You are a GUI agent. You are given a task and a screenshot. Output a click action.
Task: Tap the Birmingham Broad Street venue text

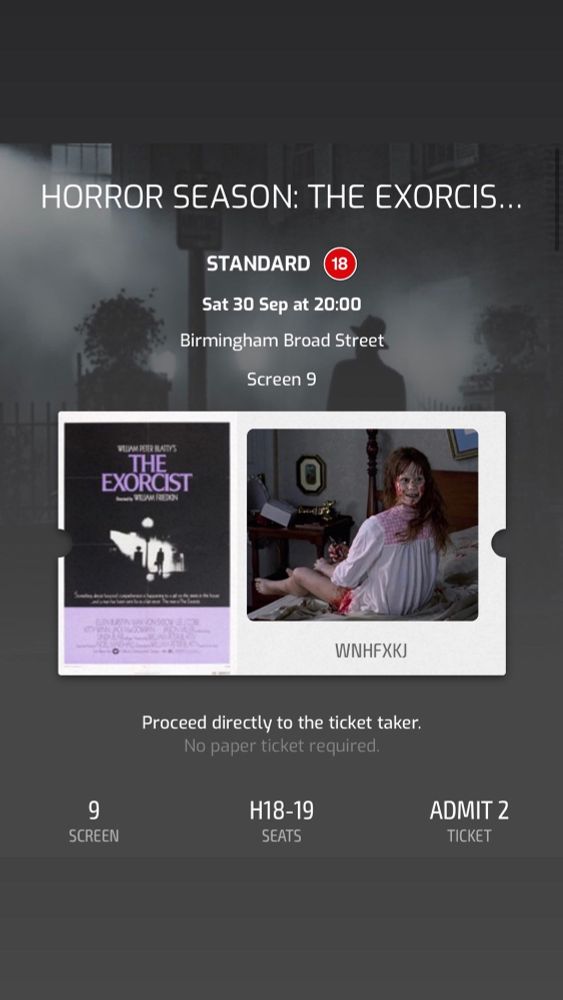pos(282,341)
